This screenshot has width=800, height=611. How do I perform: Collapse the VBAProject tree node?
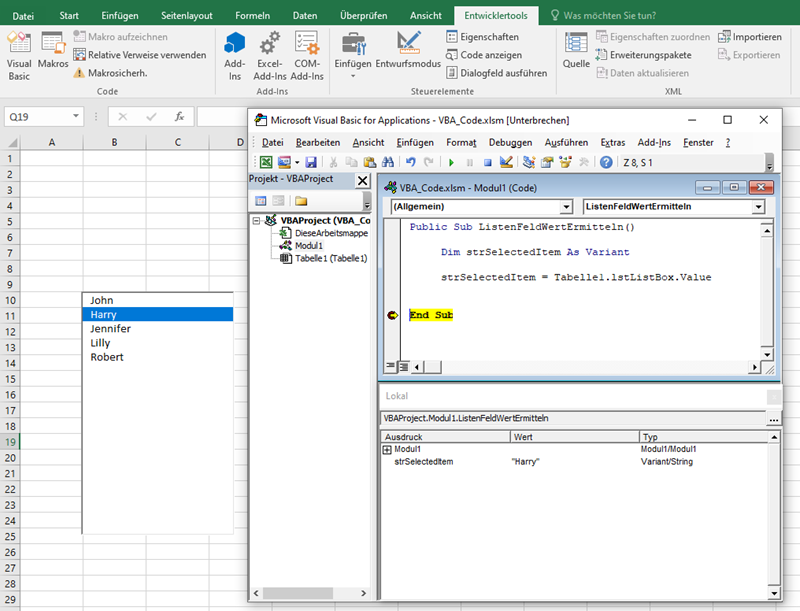(257, 221)
